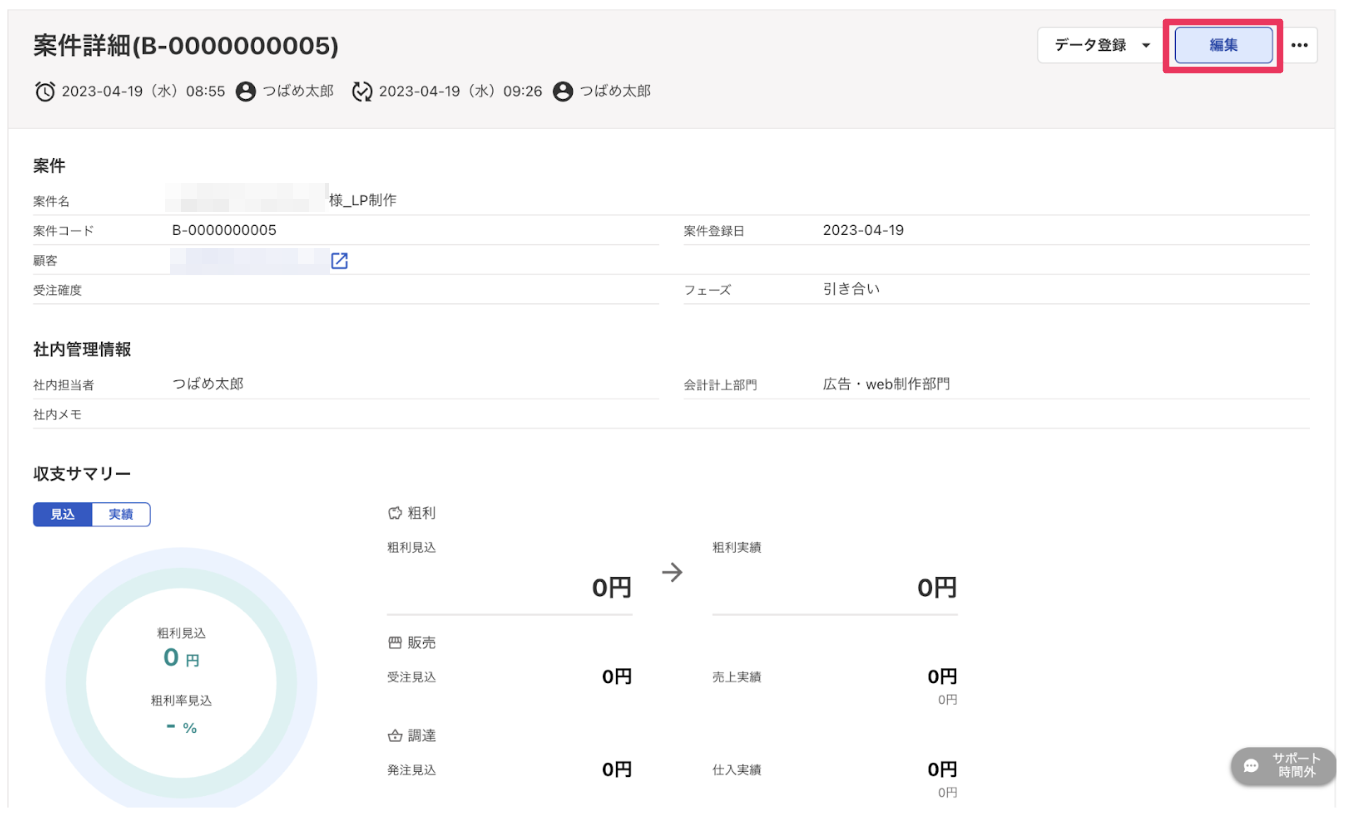The height and width of the screenshot is (818, 1356).
Task: Click the 案件詳細(B-0000000005) title
Action: tap(186, 46)
